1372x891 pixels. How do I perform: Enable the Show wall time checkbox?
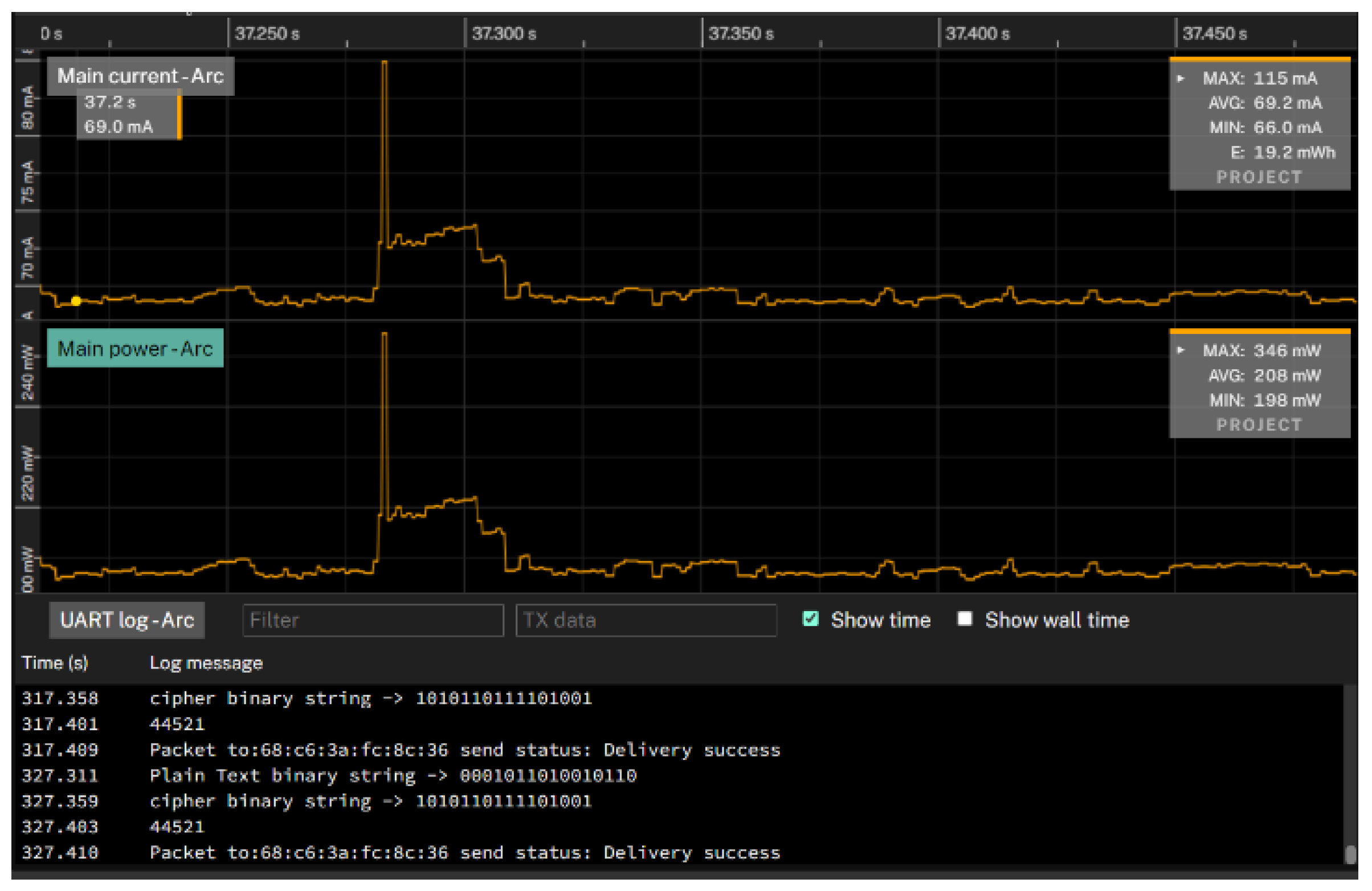[x=965, y=620]
